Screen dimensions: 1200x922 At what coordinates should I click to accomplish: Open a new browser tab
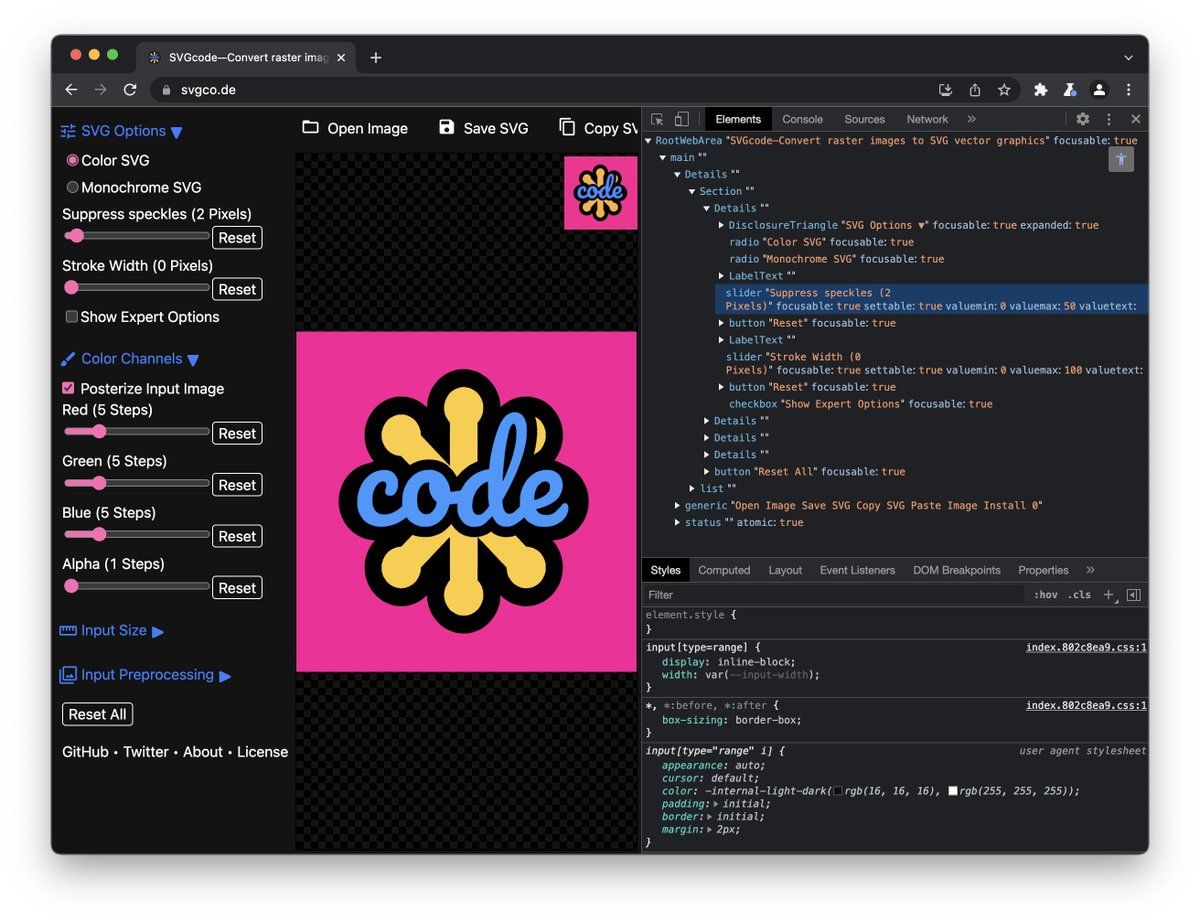coord(376,58)
